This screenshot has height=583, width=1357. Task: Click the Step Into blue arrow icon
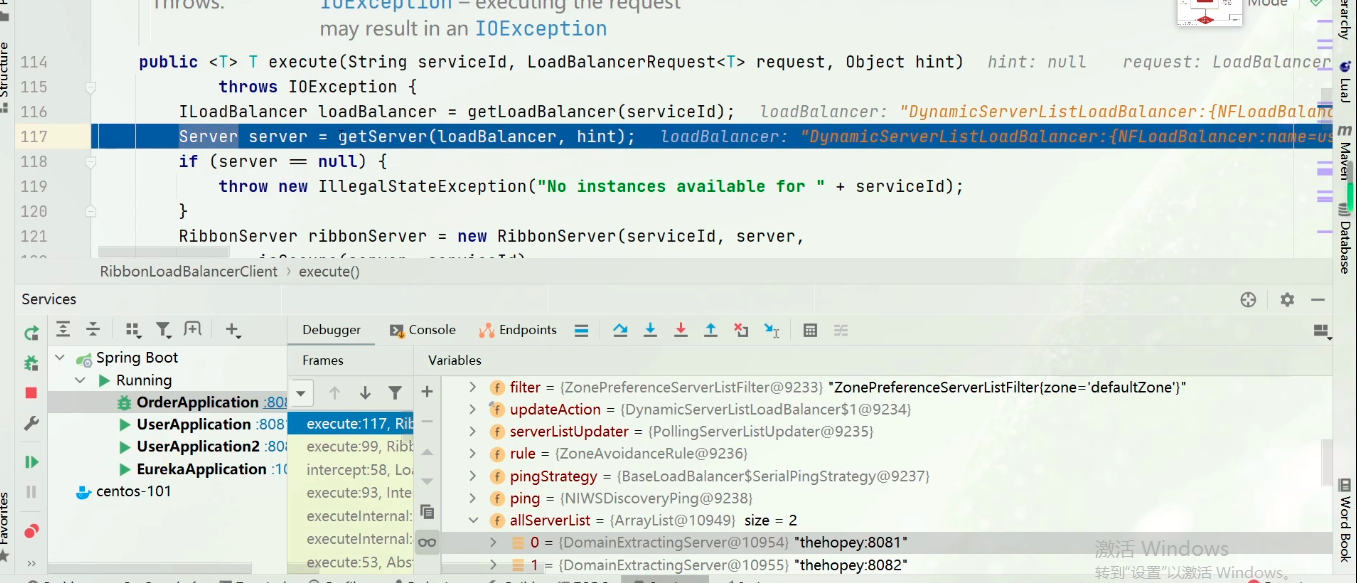[650, 330]
